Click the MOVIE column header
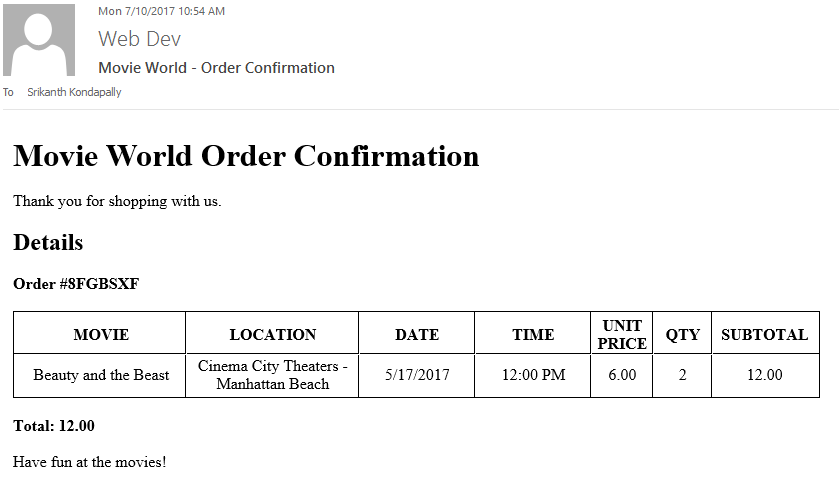The height and width of the screenshot is (480, 839). pyautogui.click(x=100, y=333)
